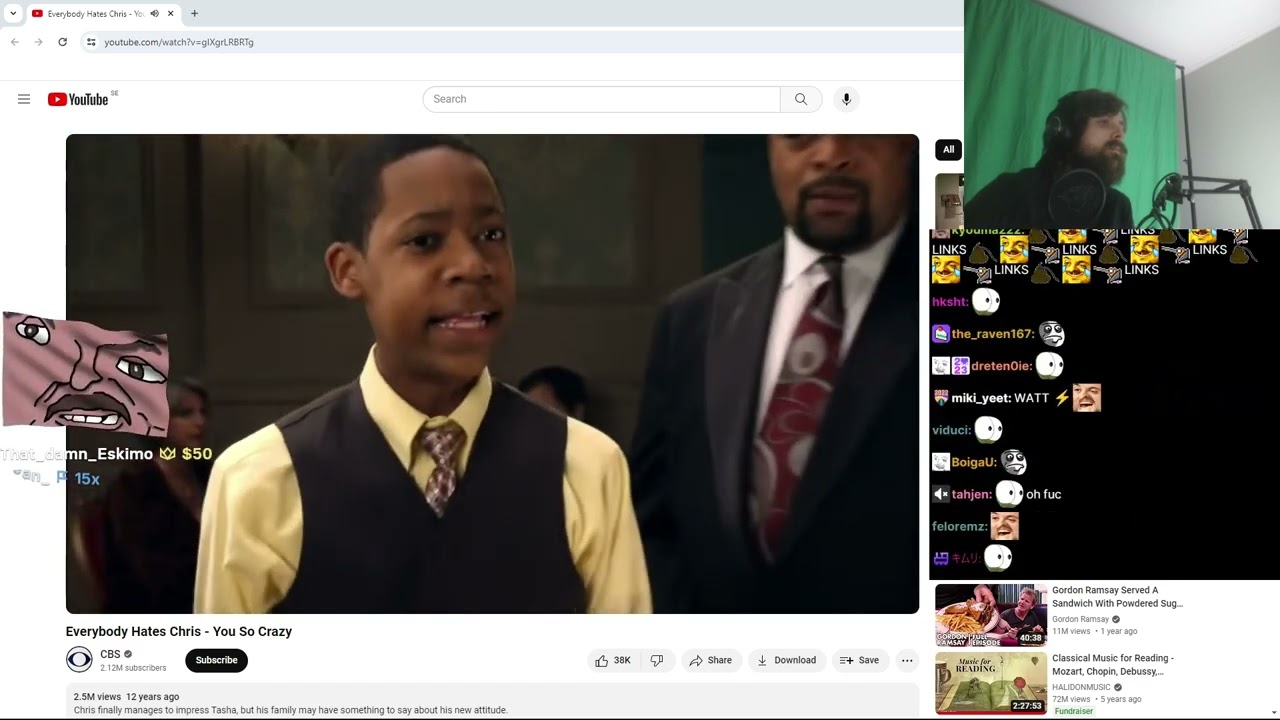Select the address bar URL
This screenshot has height=720, width=1280.
(x=179, y=42)
